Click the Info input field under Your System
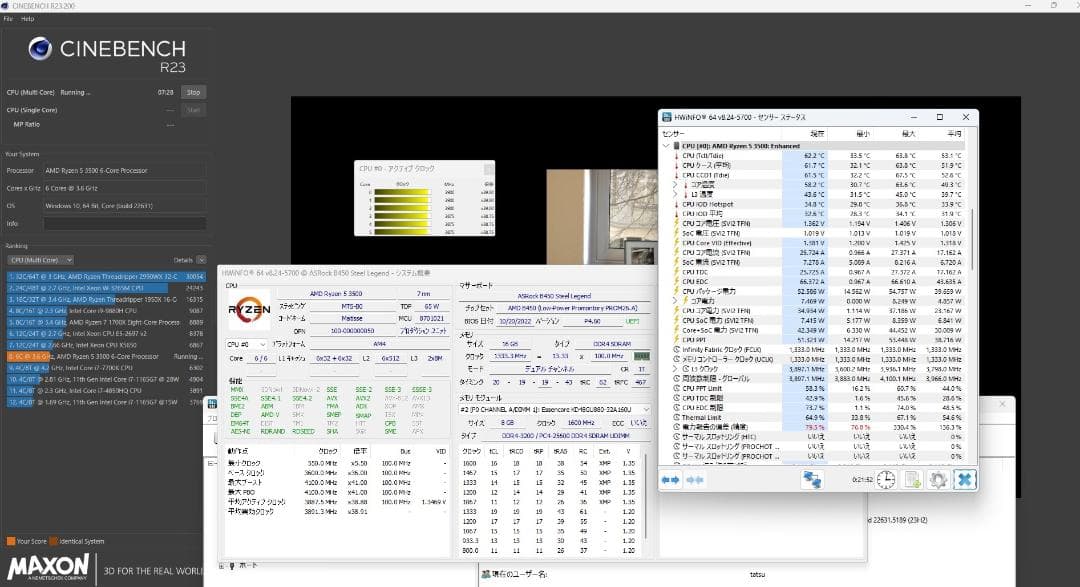 click(x=118, y=223)
